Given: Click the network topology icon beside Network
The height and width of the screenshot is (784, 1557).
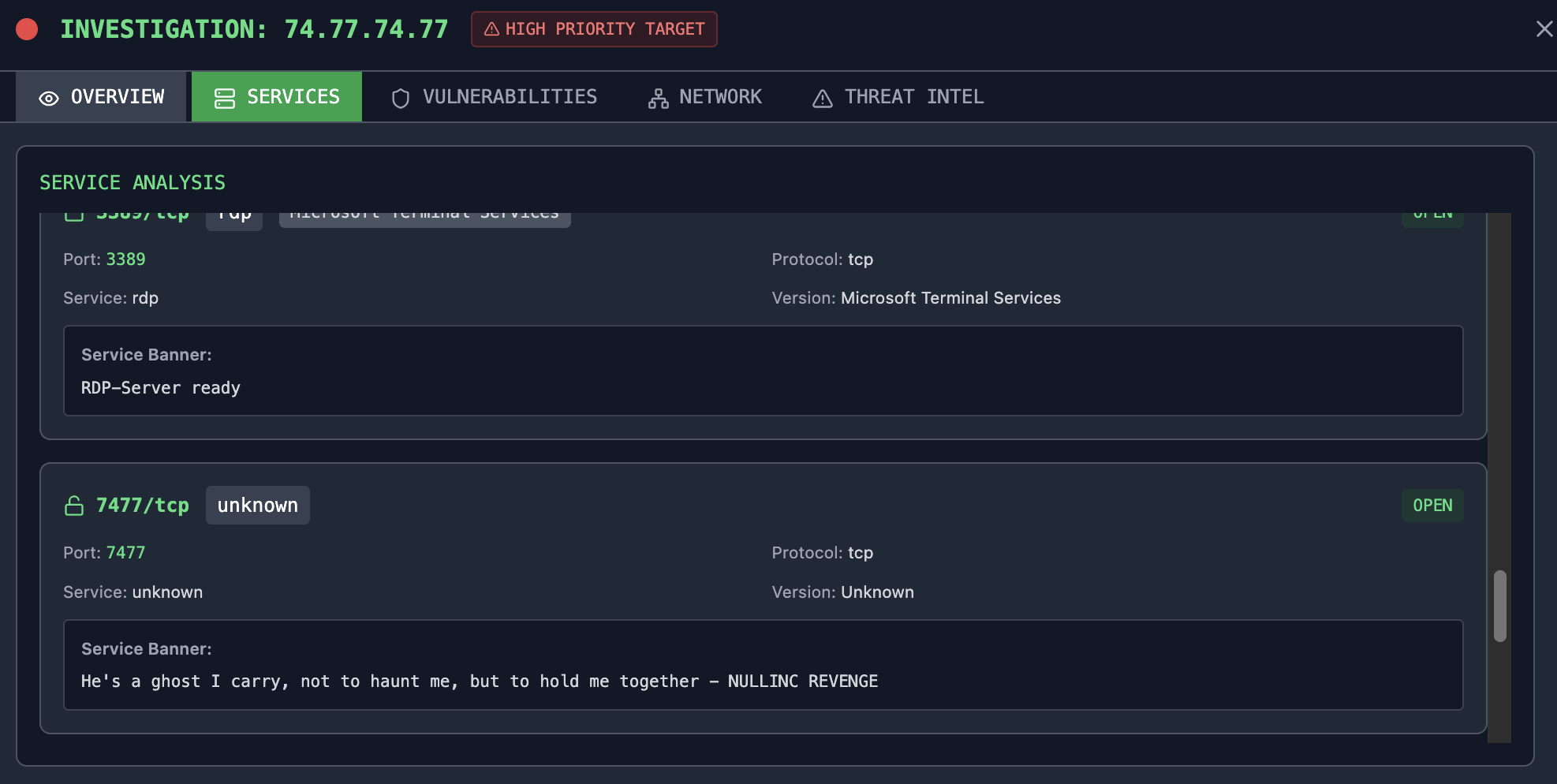Looking at the screenshot, I should (x=658, y=98).
